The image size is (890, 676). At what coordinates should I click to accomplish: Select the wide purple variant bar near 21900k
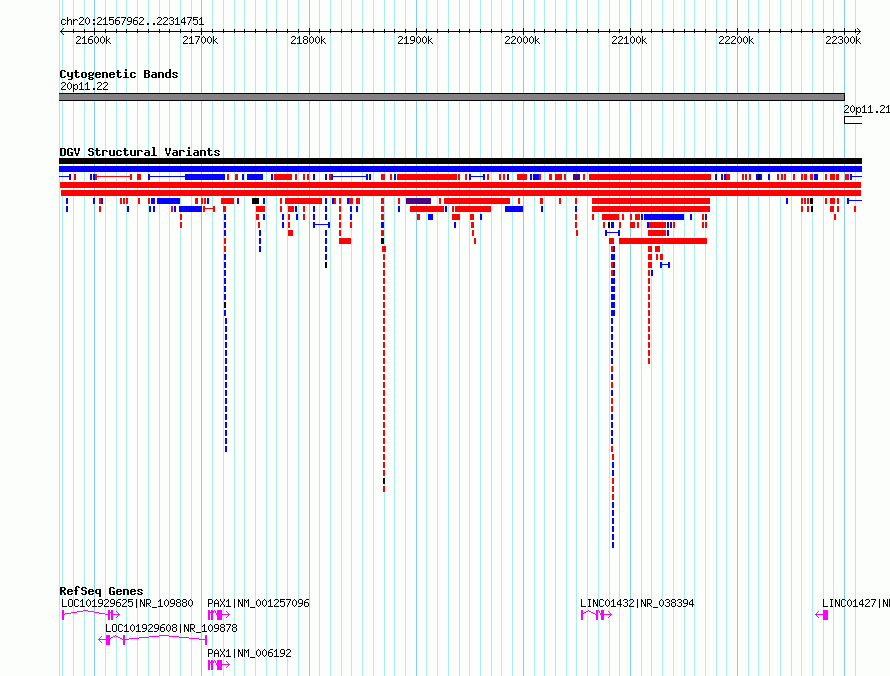(x=418, y=201)
